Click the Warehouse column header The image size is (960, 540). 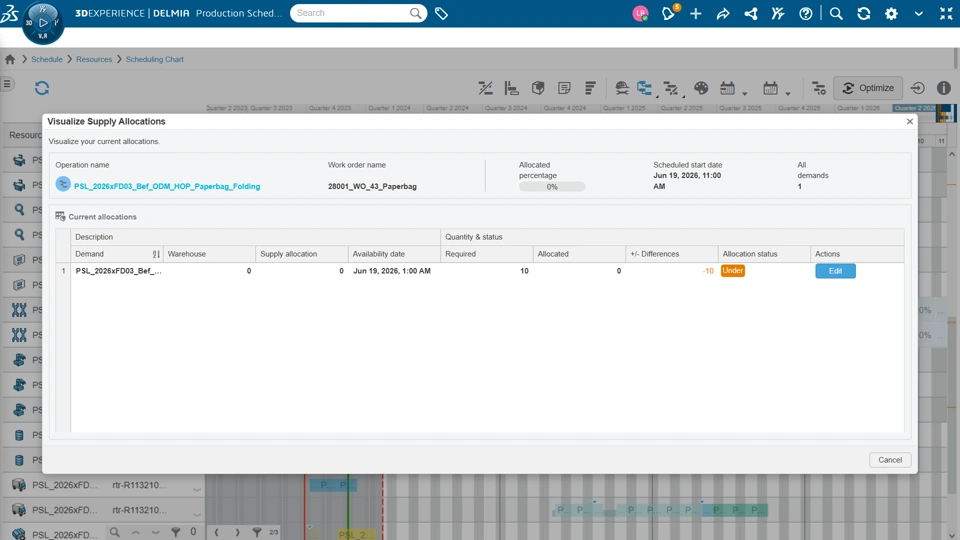click(x=209, y=254)
